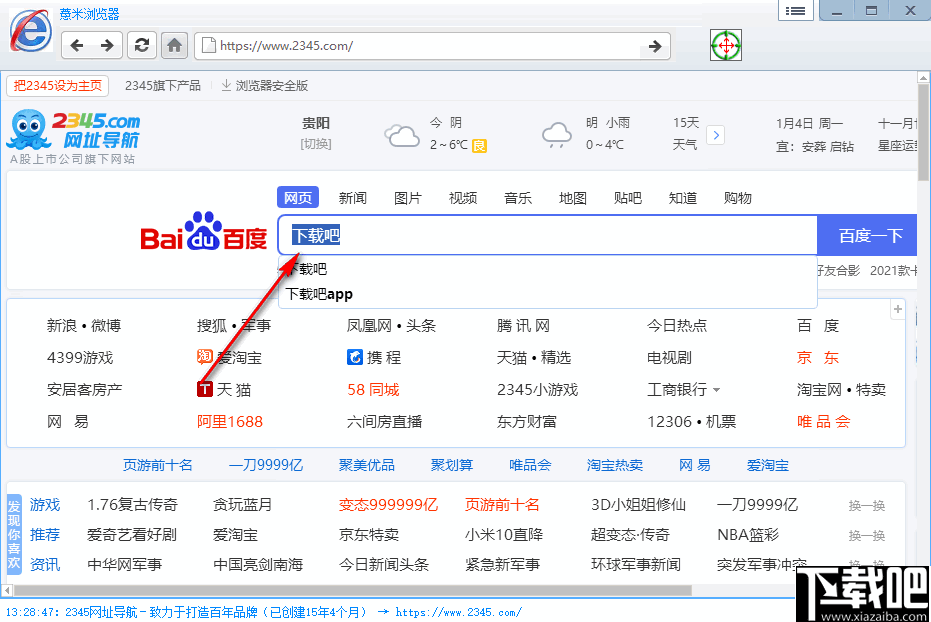Click the blue 聚划算 link
The height and width of the screenshot is (622, 931).
[452, 465]
